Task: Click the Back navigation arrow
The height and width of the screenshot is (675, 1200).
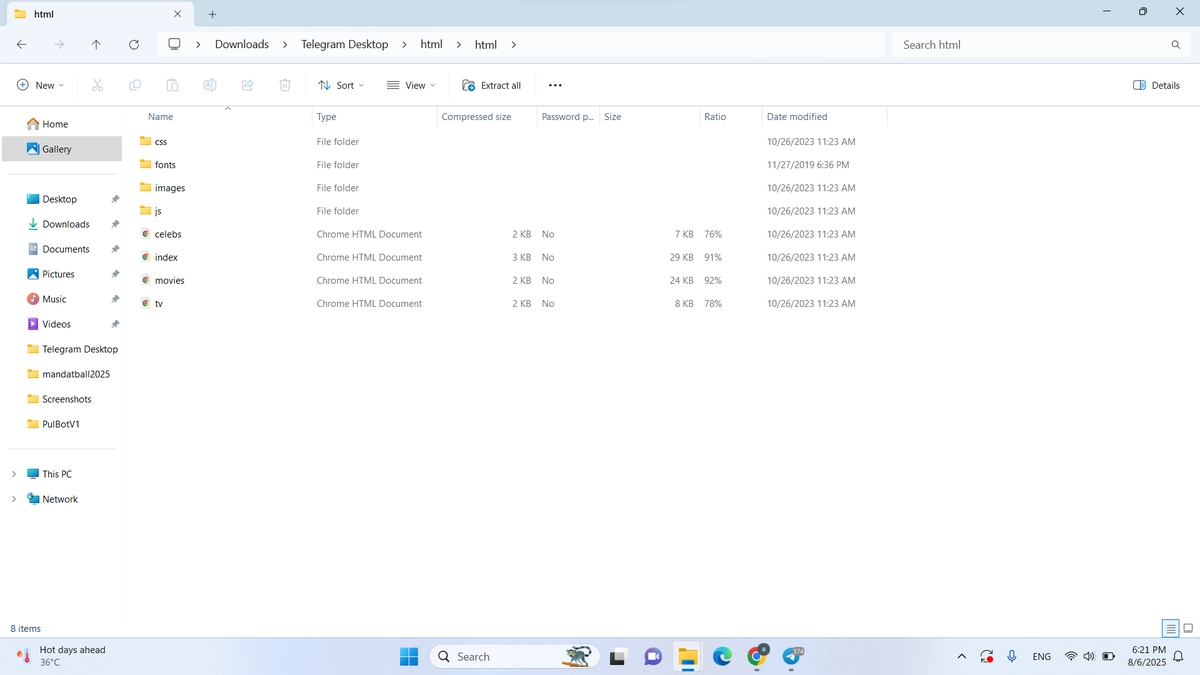Action: [22, 45]
